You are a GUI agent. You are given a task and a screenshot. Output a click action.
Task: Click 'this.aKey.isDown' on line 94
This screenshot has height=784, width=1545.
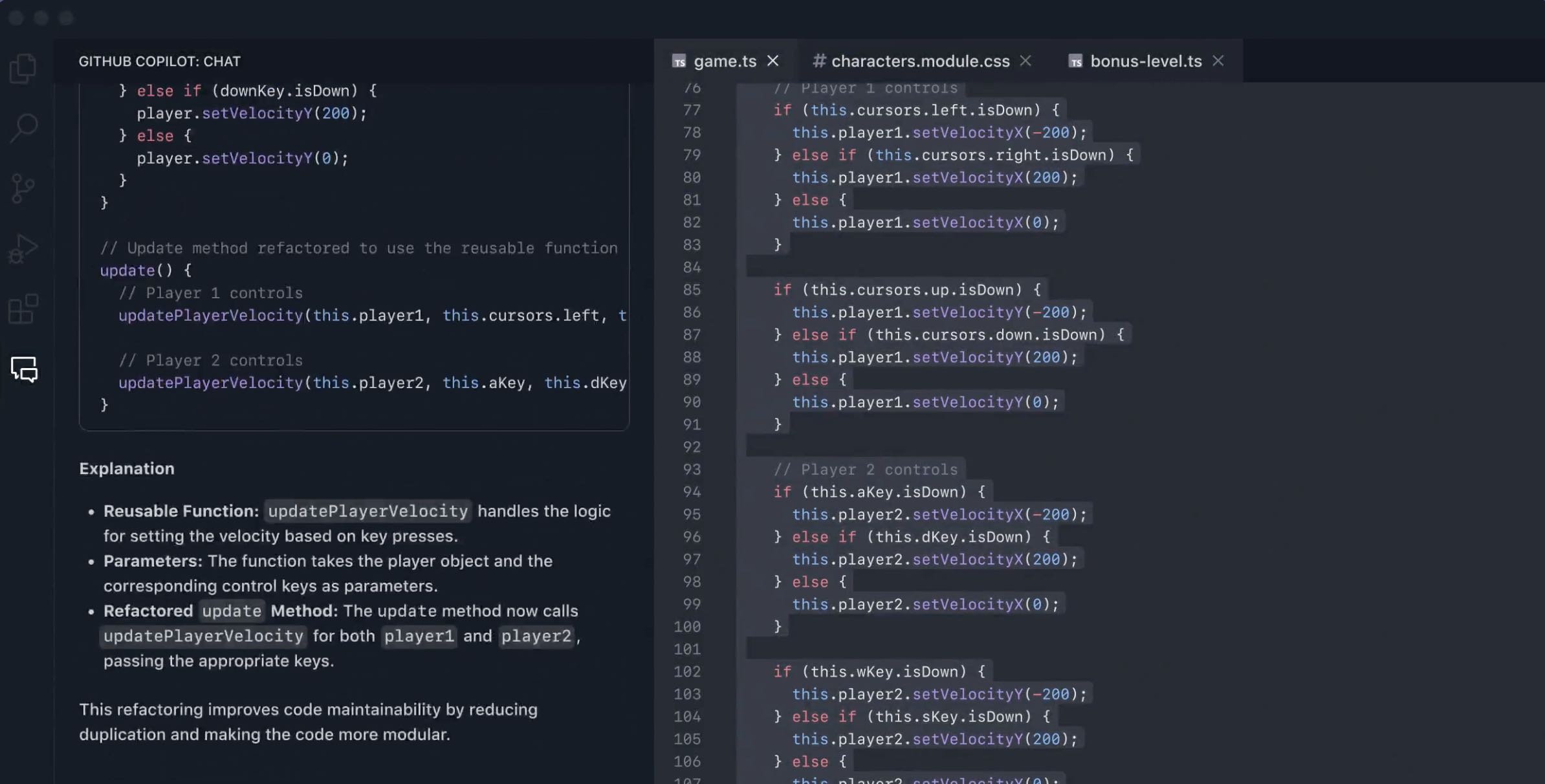(884, 492)
